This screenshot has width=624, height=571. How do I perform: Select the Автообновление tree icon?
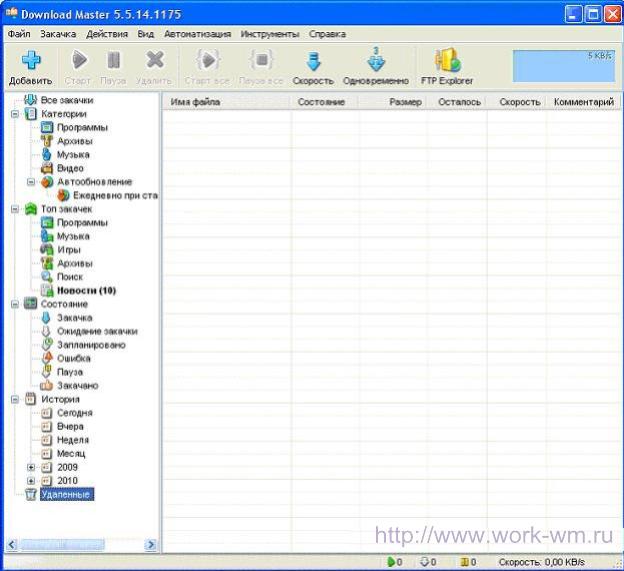[47, 182]
